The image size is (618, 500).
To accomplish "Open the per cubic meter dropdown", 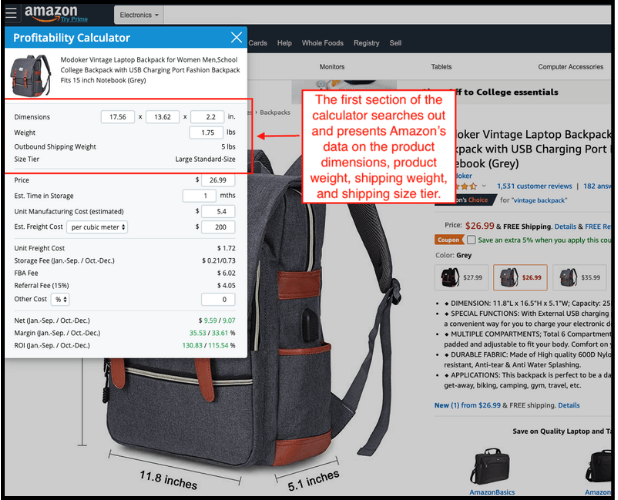I will [97, 227].
